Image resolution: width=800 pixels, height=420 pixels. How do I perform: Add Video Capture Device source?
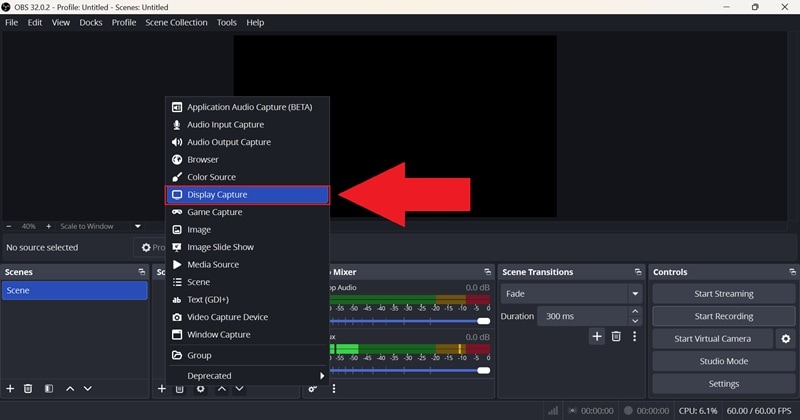pos(247,317)
